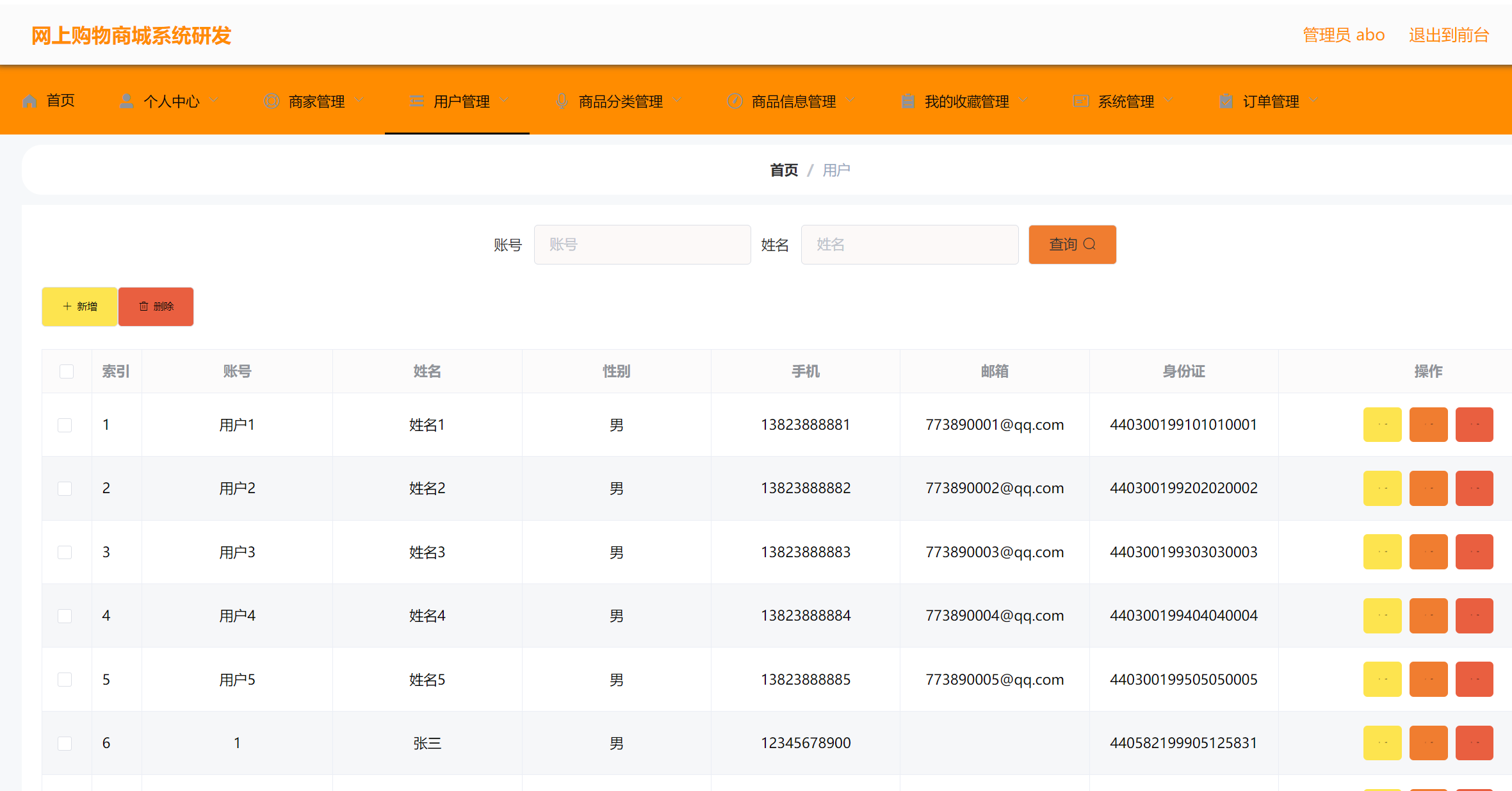Click the home icon beside 首页
The height and width of the screenshot is (791, 1512).
click(x=29, y=101)
